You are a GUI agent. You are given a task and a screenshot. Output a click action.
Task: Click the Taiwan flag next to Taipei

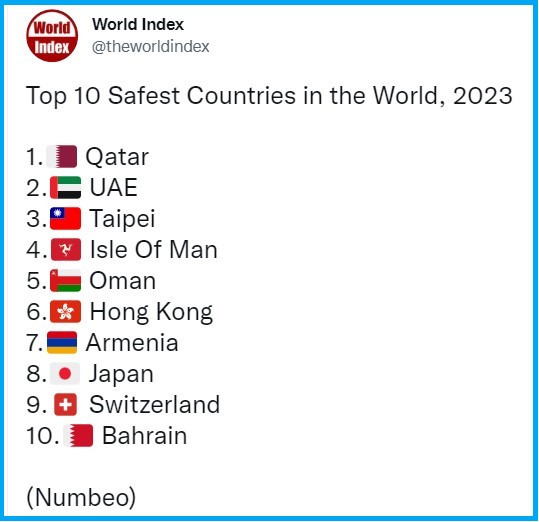point(66,219)
